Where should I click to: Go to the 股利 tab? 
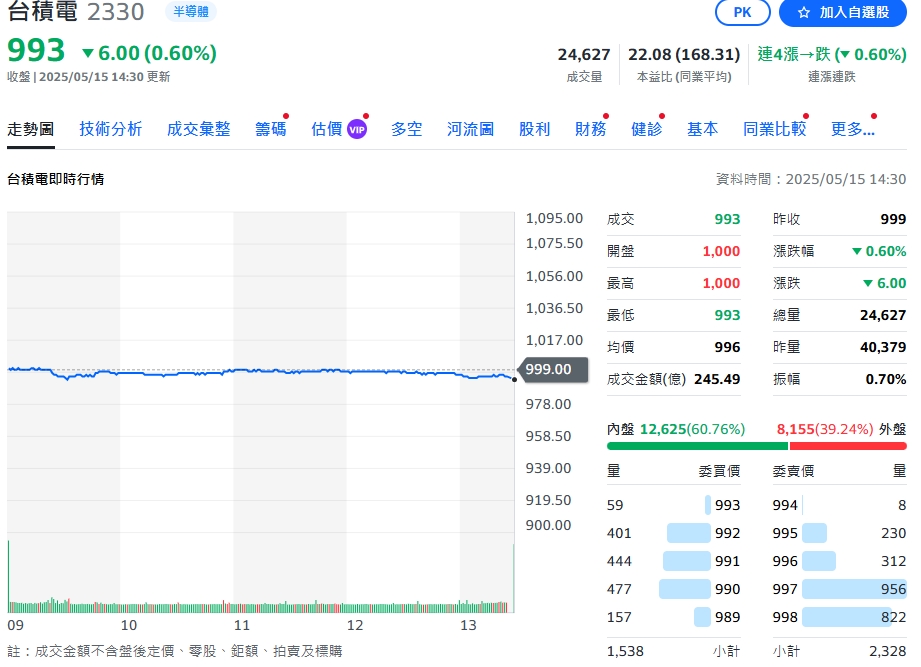[534, 129]
